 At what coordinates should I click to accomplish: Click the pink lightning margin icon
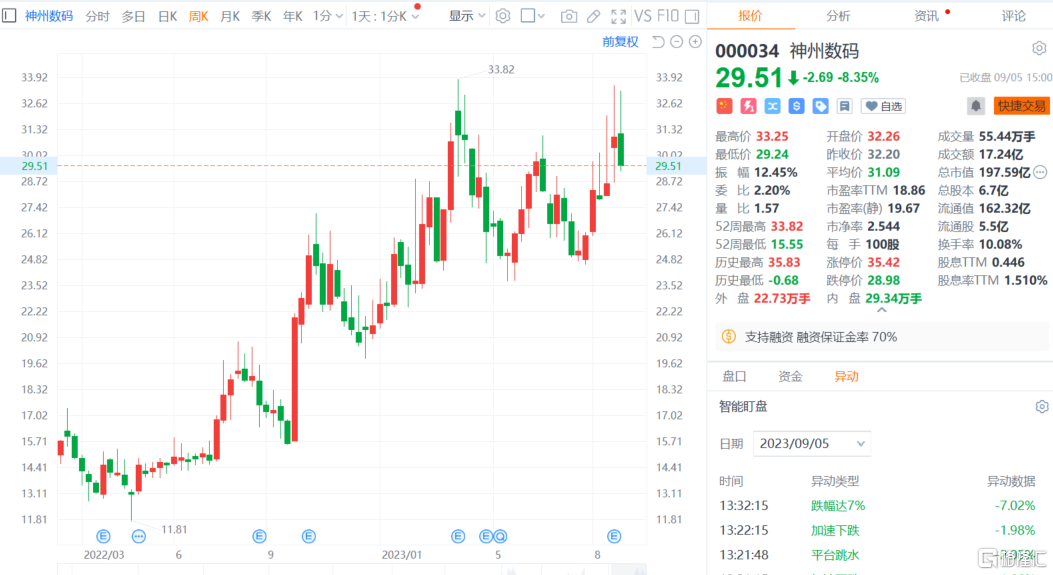(x=748, y=106)
